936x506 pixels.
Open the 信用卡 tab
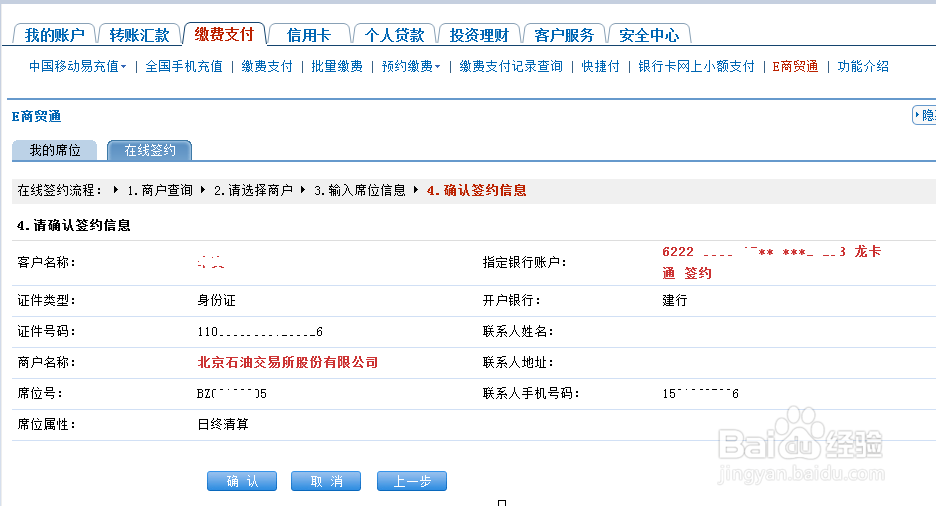[309, 35]
